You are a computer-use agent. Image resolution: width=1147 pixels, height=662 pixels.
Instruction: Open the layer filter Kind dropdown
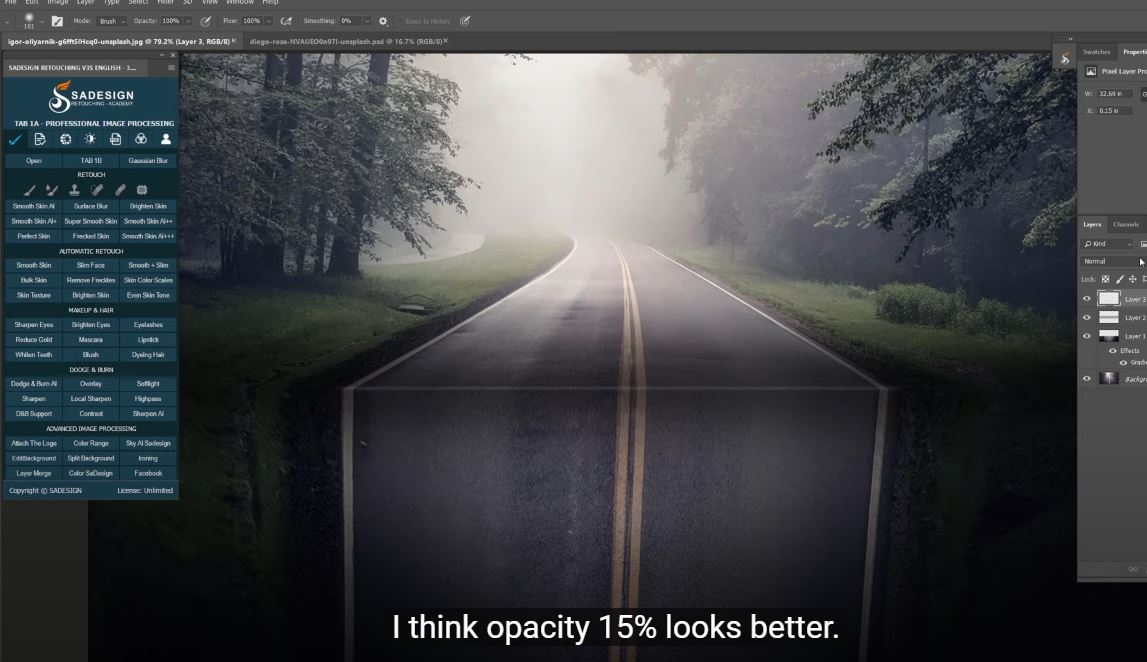(1107, 244)
